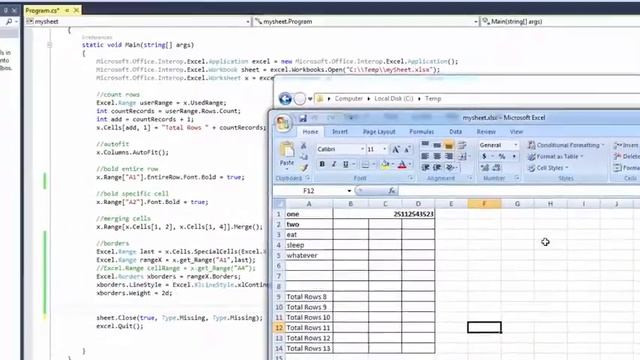Screen dimensions: 640x360
Task: Click the Accounting dollar sign format icon
Action: point(484,156)
